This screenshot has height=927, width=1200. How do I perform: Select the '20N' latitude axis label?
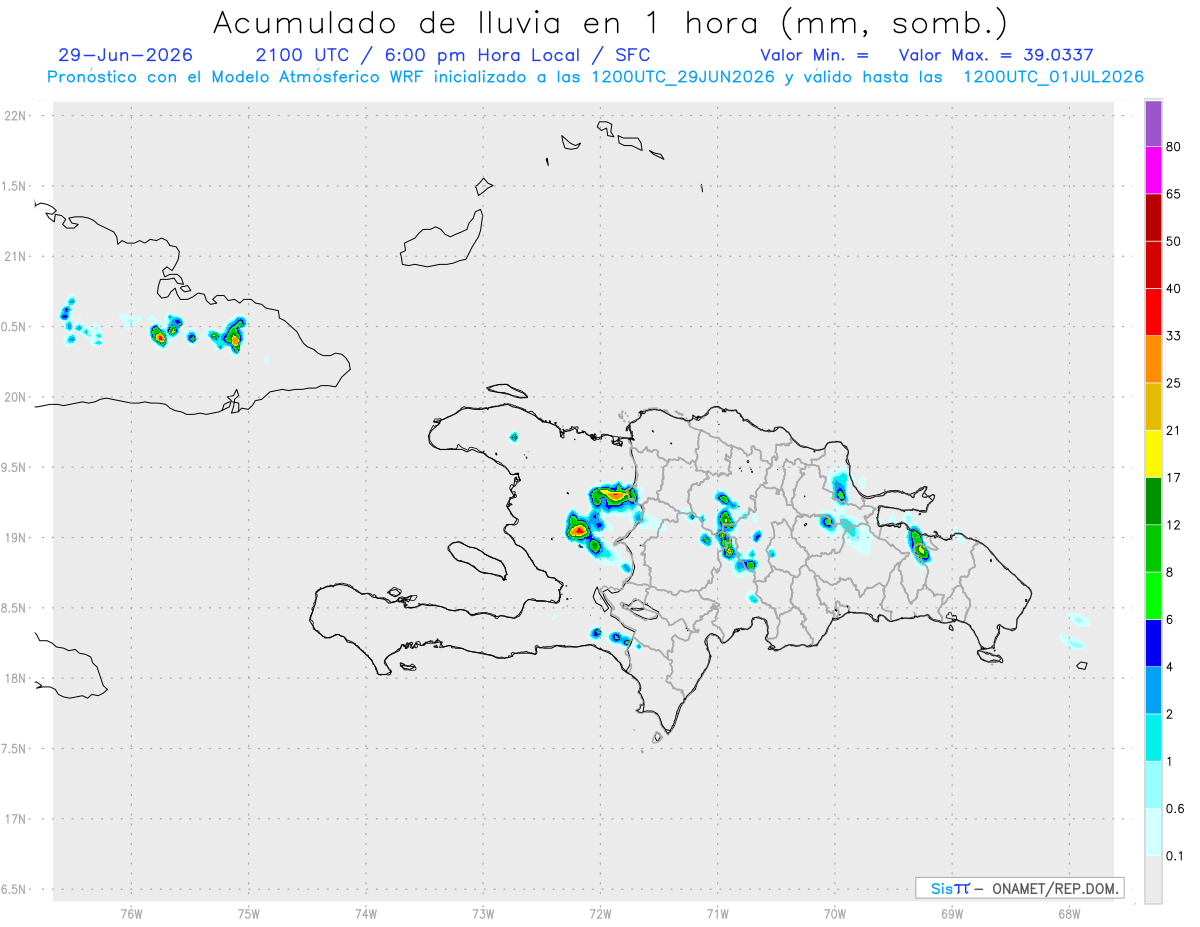[17, 397]
